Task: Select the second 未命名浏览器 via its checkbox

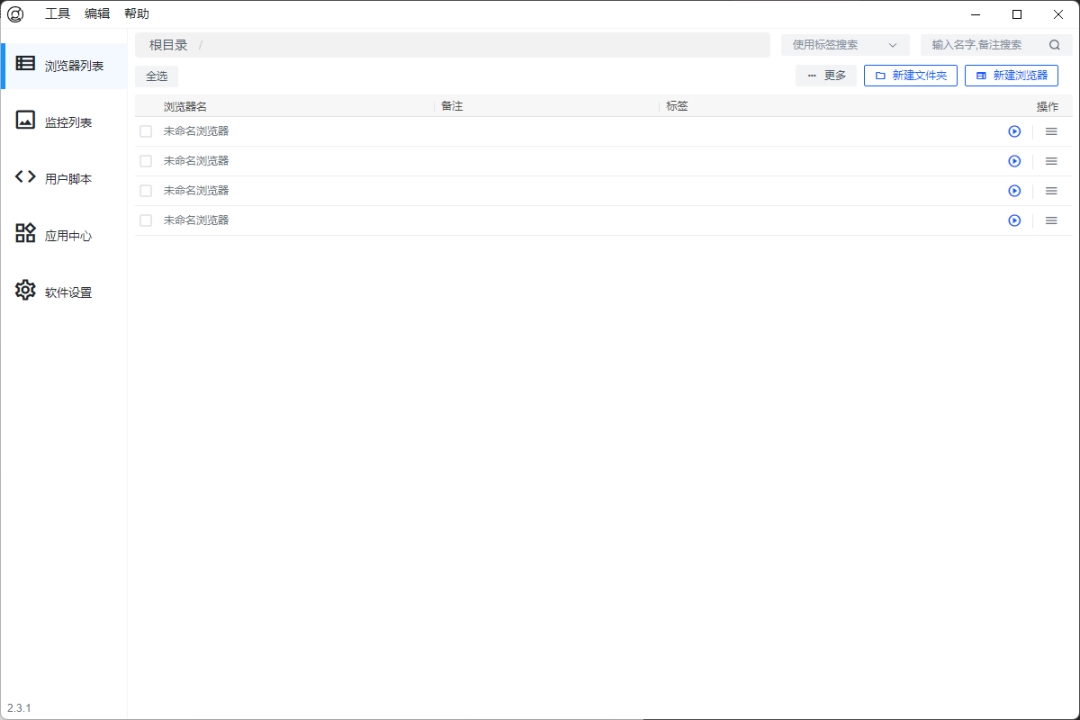Action: 145,161
